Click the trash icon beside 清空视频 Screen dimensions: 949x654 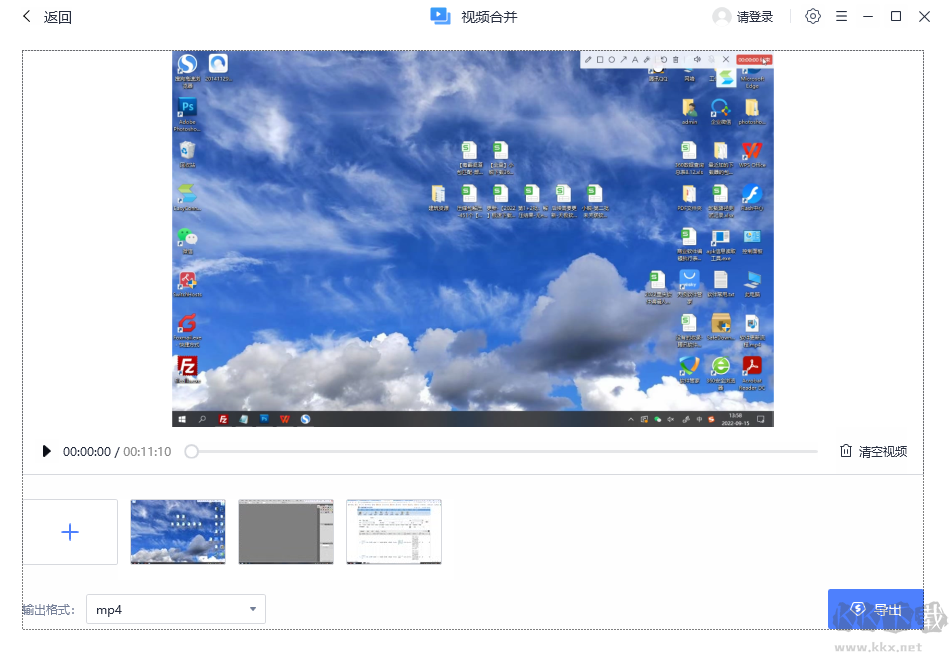point(845,451)
